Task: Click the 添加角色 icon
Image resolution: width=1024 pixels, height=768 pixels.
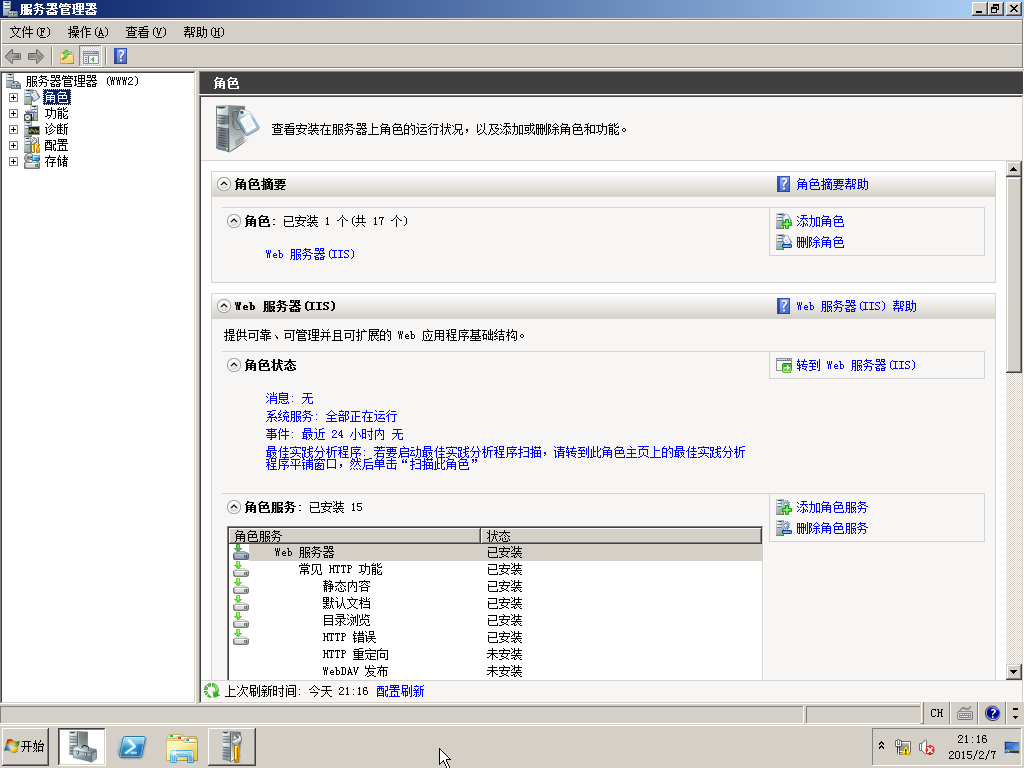Action: (784, 221)
